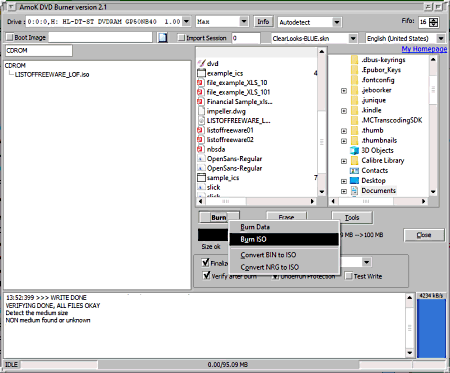Expand the Documents tree node
Viewport: 450px width, 373px height.
tap(344, 191)
